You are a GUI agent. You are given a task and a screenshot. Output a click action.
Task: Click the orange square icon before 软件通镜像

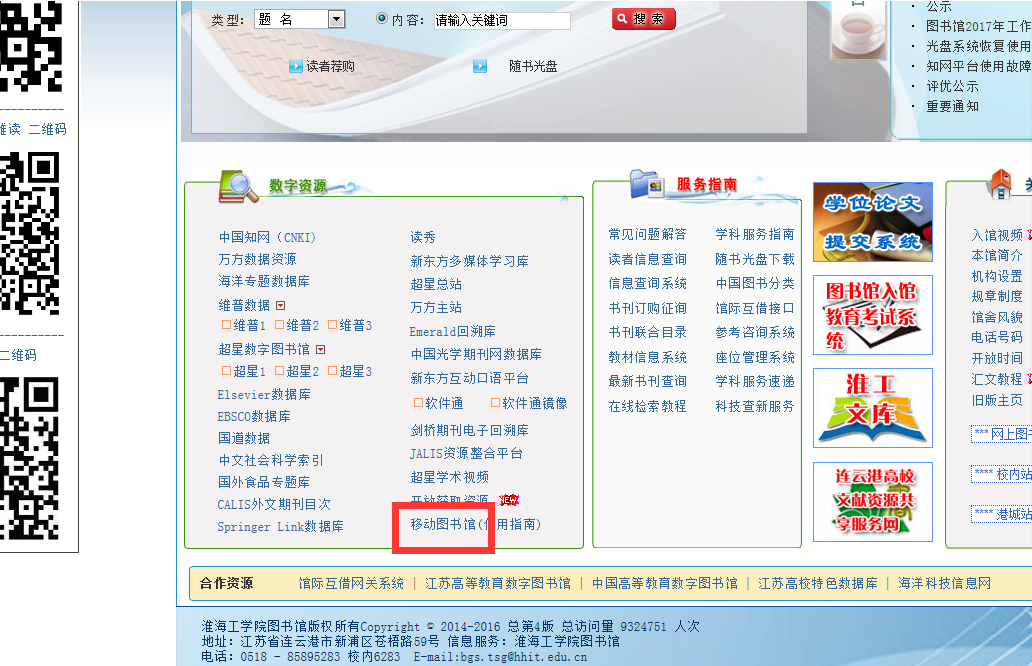click(495, 403)
